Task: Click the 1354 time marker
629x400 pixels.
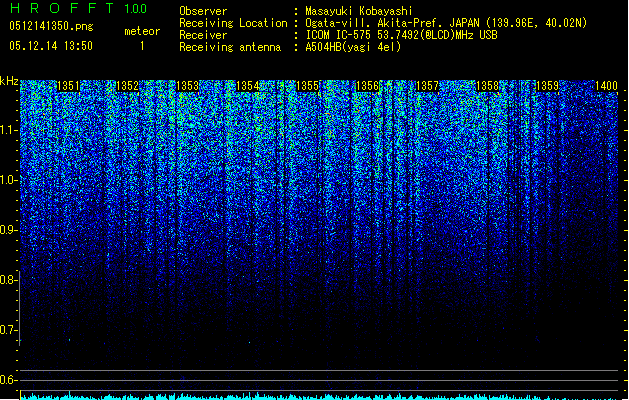Action: tap(248, 86)
